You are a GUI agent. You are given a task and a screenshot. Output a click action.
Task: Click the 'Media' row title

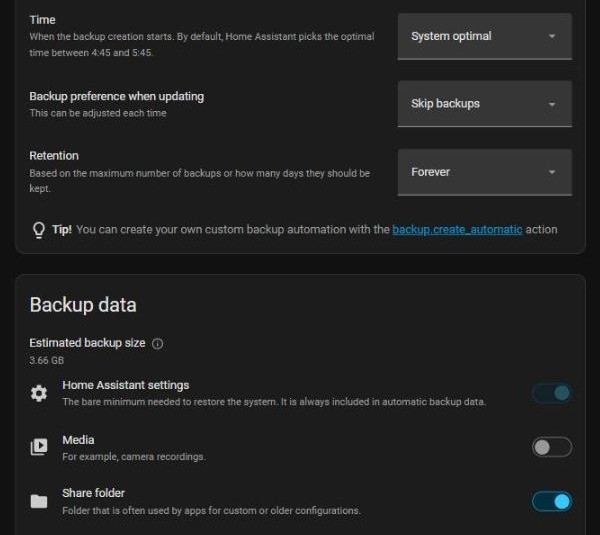coord(78,440)
